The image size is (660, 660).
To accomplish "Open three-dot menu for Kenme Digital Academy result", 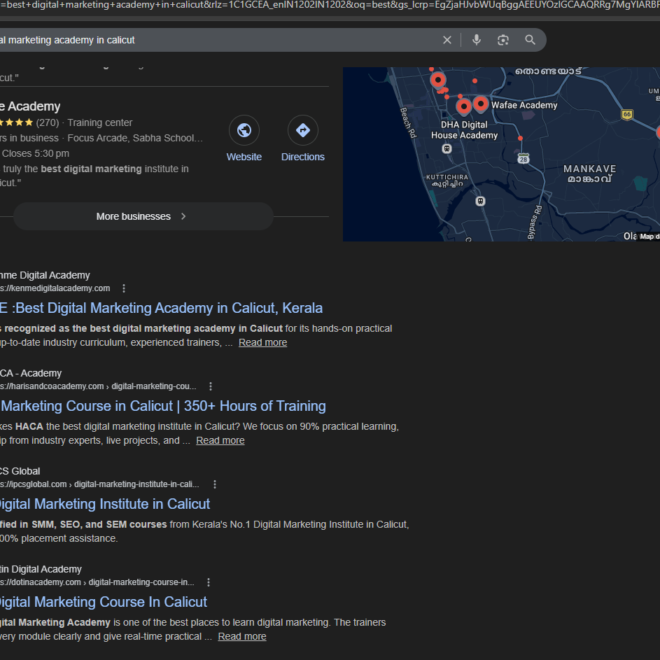I will [x=124, y=288].
